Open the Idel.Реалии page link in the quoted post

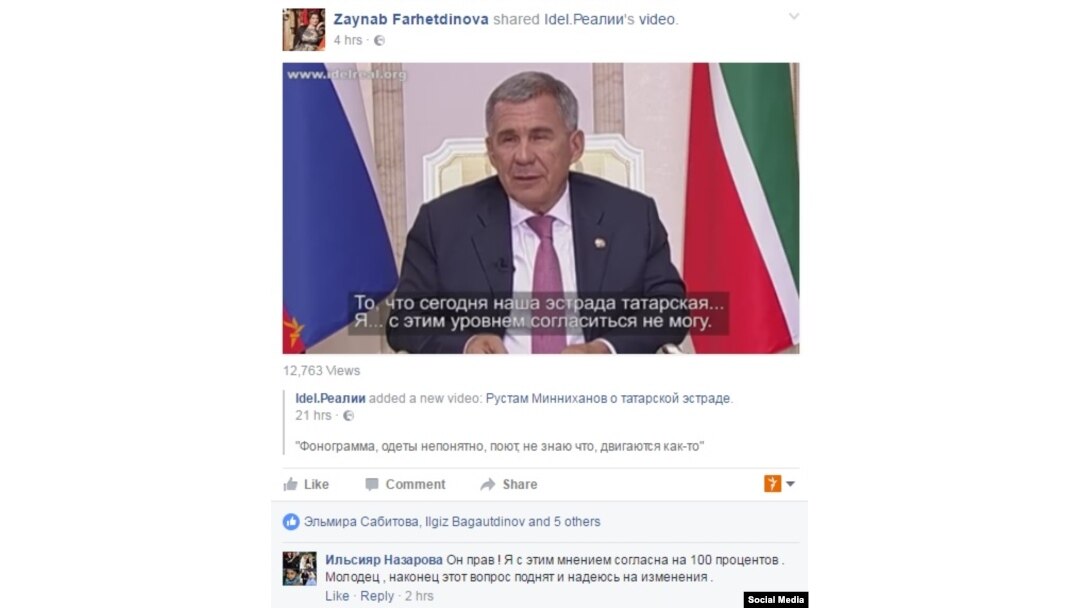click(331, 398)
